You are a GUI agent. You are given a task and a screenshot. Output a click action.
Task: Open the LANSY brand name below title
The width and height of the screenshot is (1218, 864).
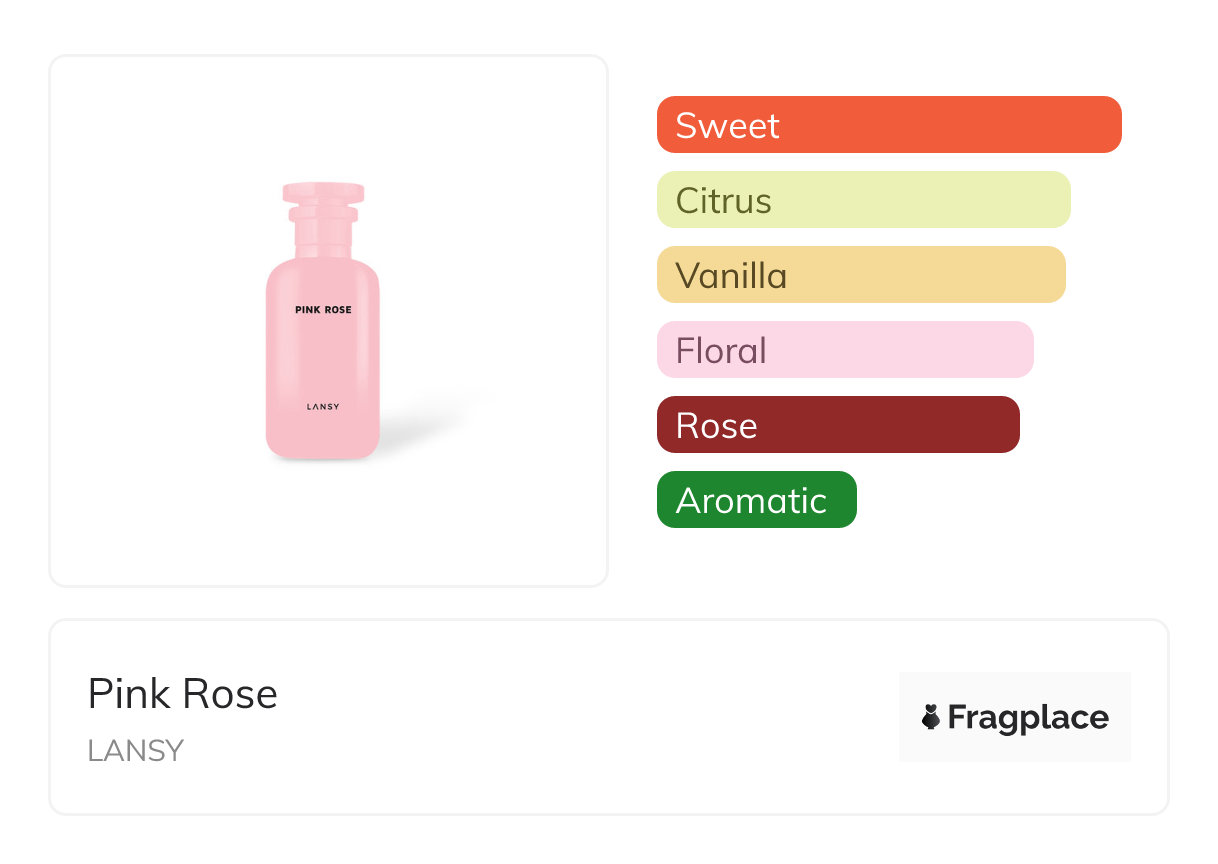136,750
